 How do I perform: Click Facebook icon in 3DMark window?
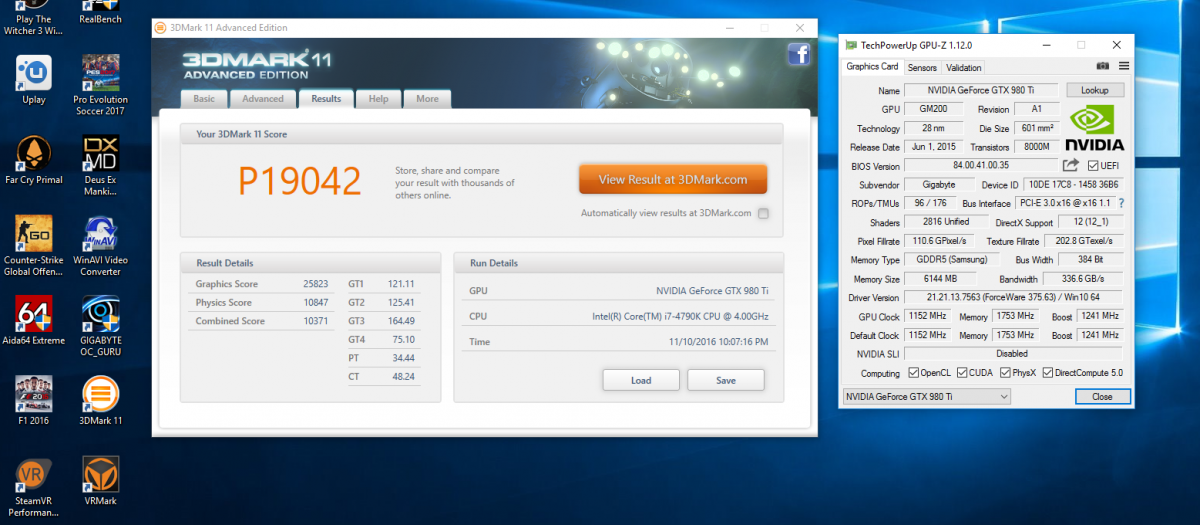(x=799, y=54)
